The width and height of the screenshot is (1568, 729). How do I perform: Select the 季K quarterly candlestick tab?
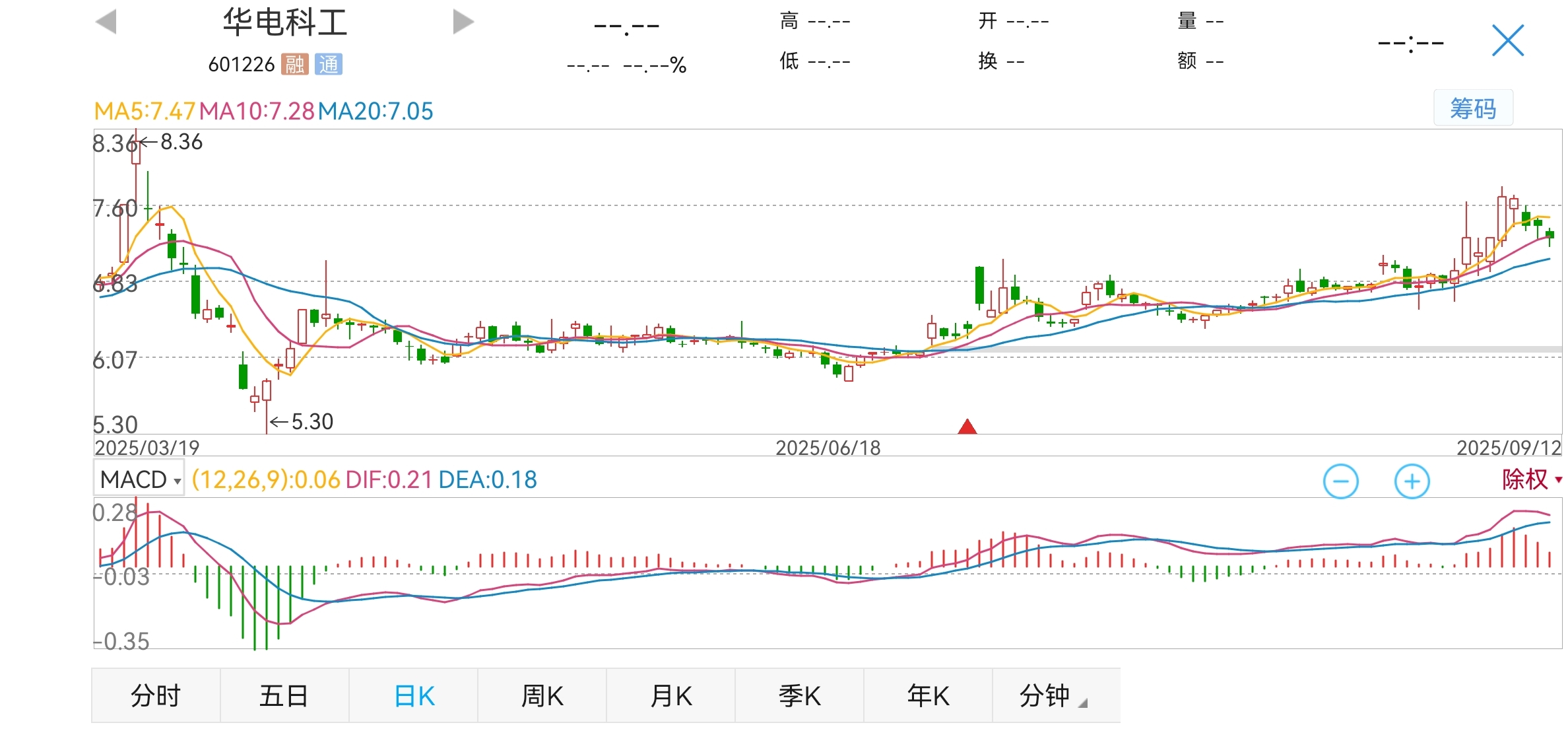tap(799, 695)
